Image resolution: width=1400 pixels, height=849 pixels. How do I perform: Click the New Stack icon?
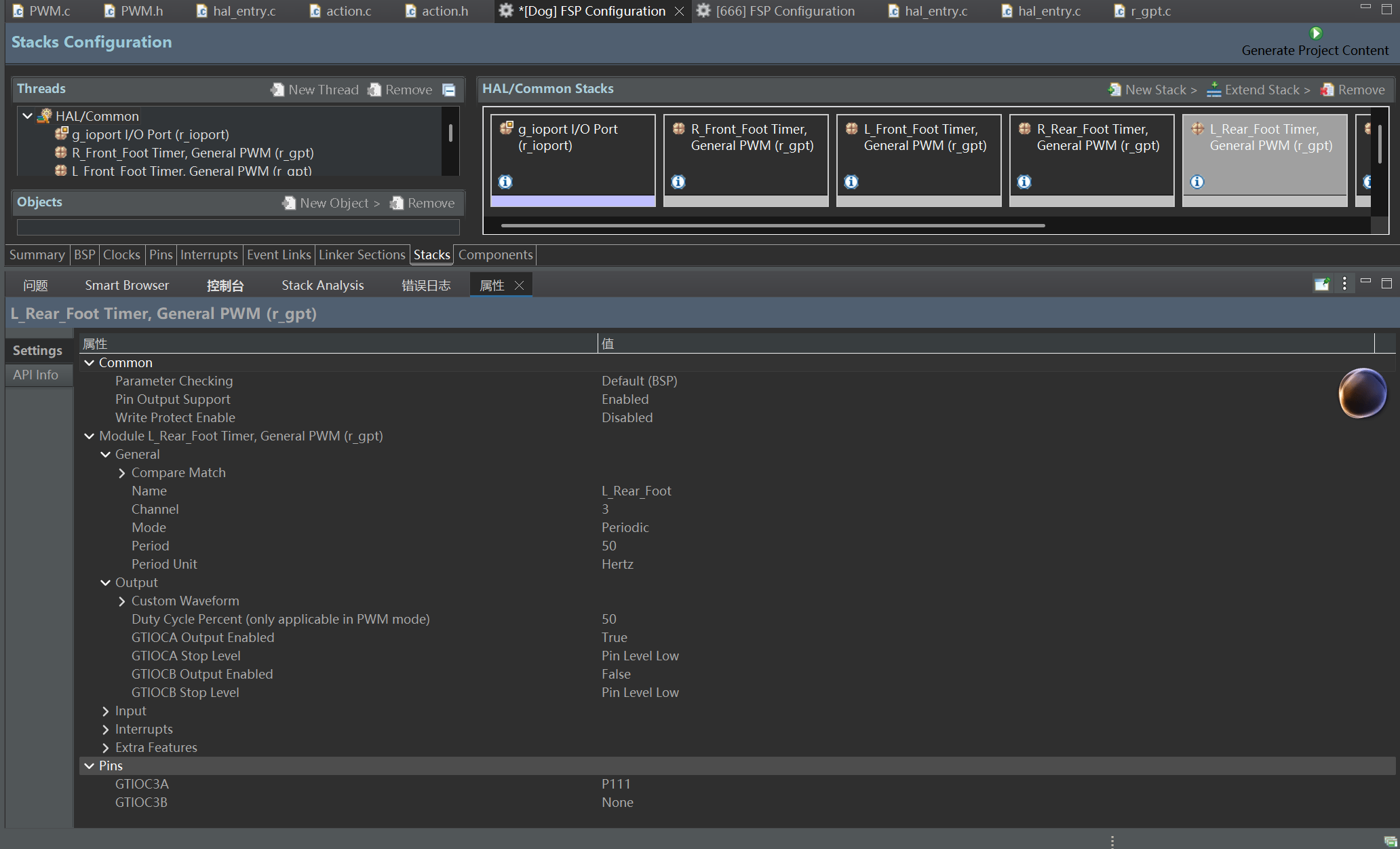tap(1114, 90)
